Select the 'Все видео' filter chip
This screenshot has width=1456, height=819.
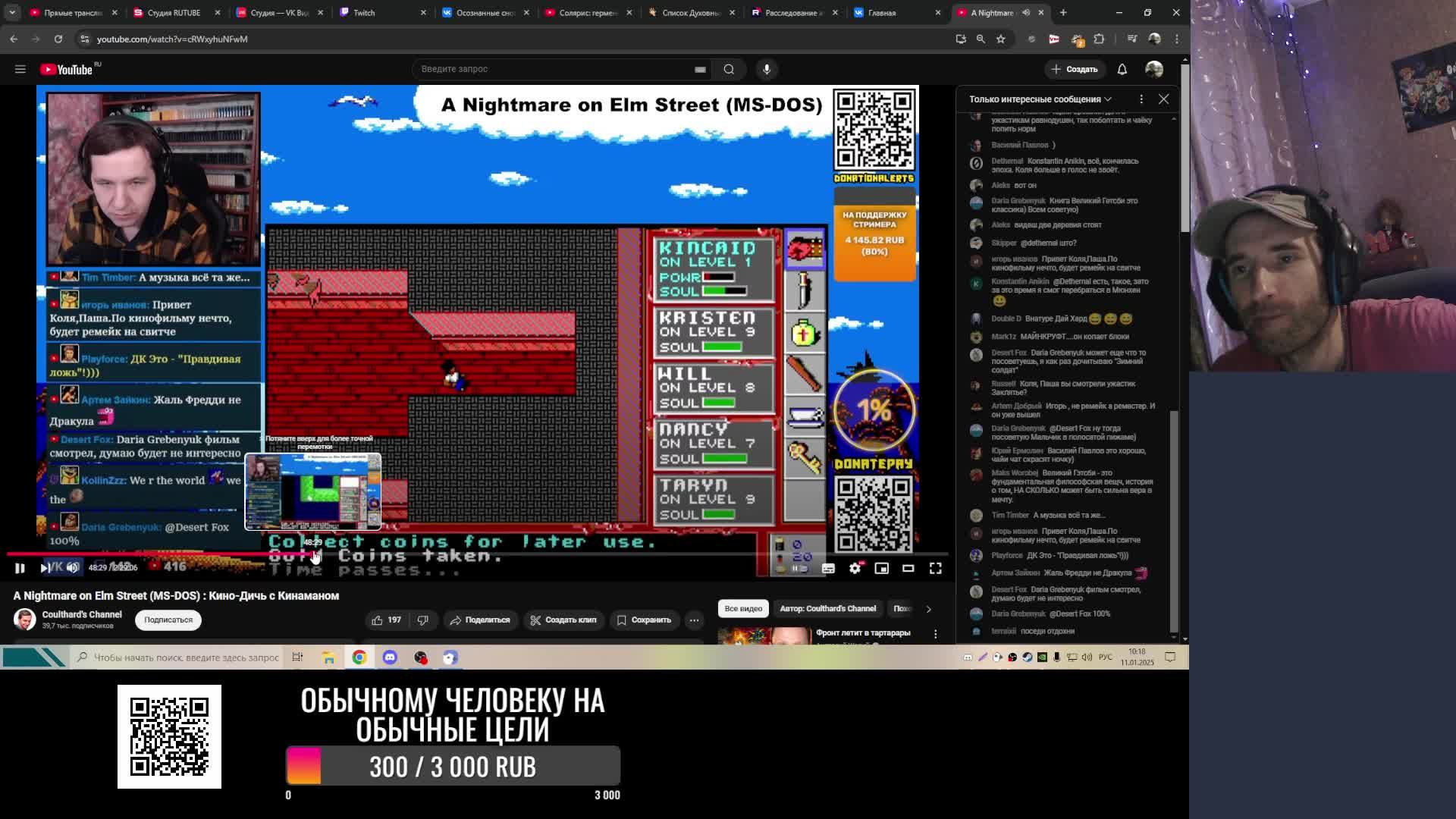[x=742, y=609]
